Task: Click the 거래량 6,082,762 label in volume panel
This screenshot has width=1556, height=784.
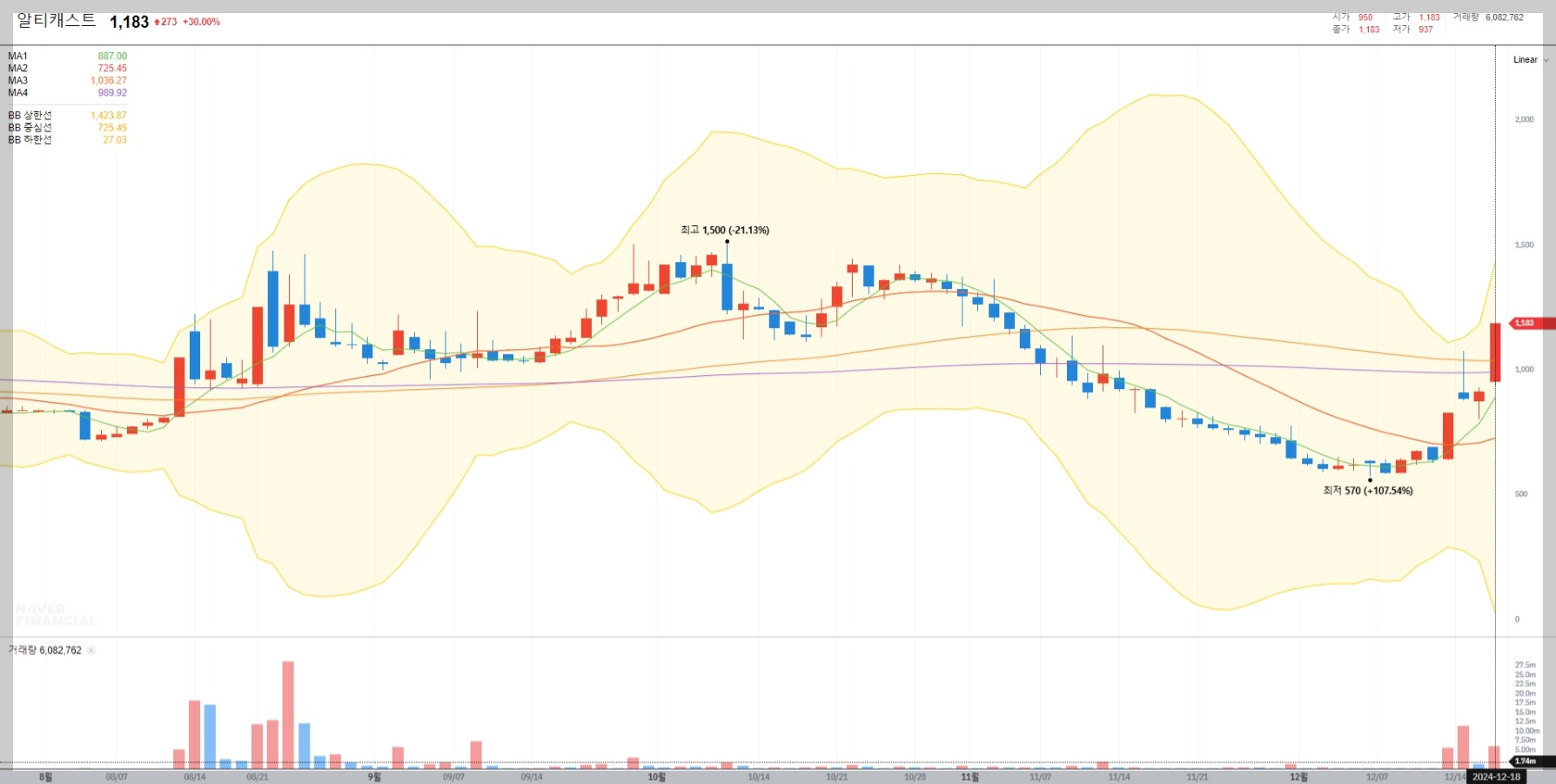Action: click(44, 650)
